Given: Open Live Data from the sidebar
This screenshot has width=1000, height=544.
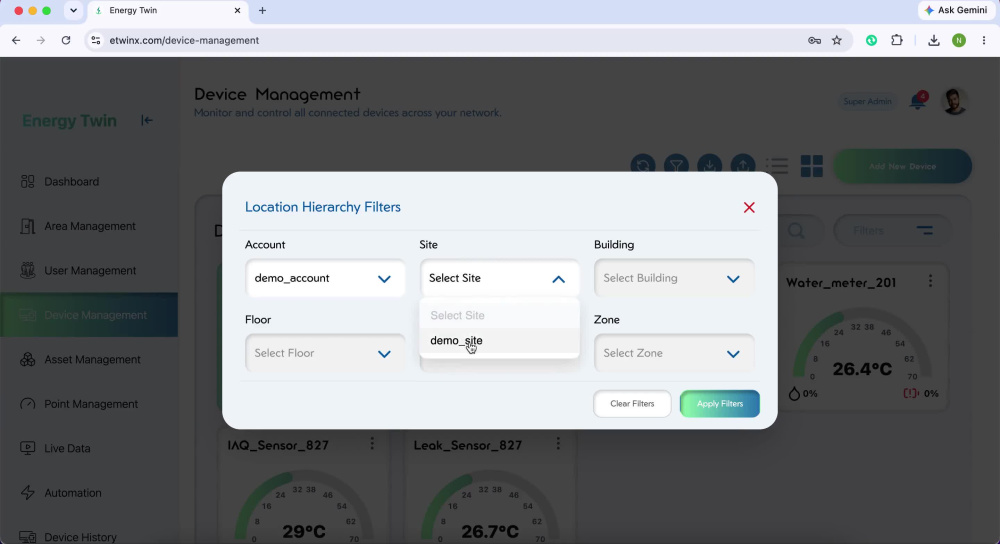Looking at the screenshot, I should [89, 448].
